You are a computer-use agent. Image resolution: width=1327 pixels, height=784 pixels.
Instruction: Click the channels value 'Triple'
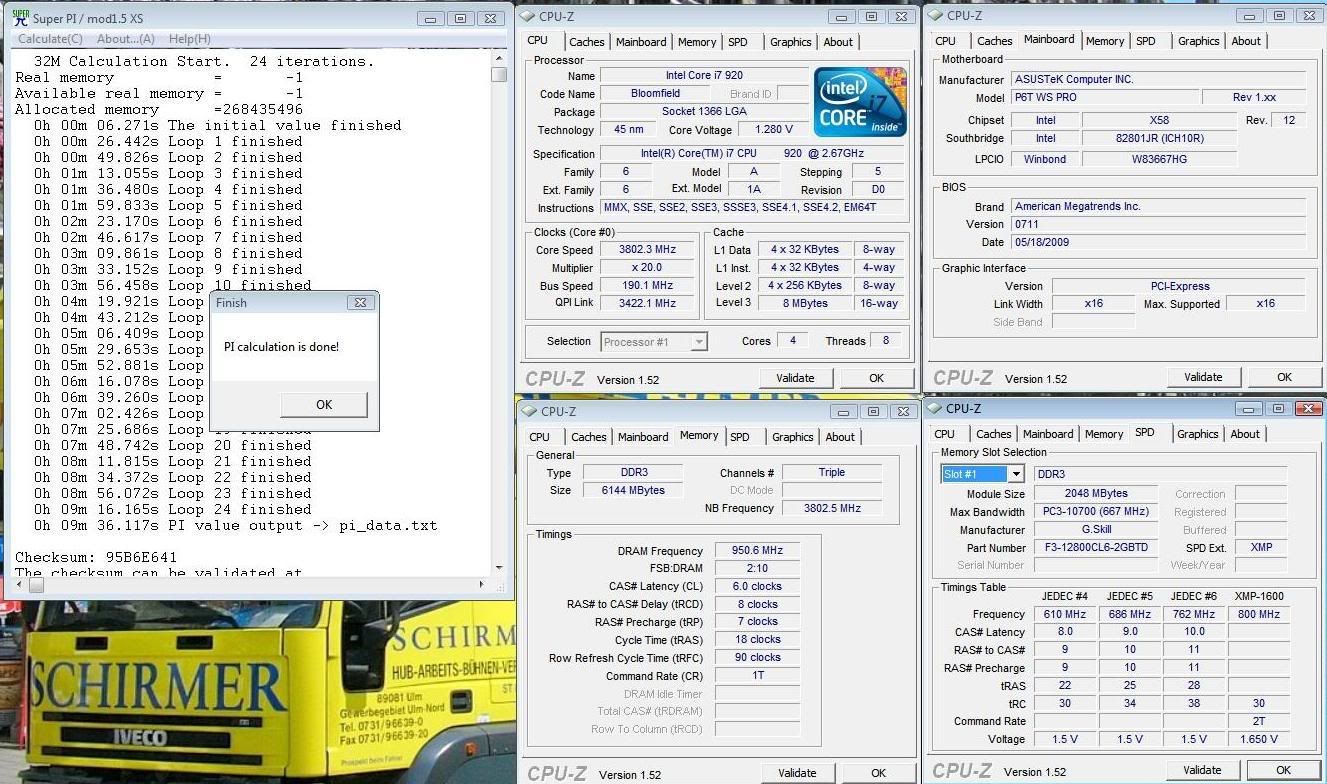831,473
